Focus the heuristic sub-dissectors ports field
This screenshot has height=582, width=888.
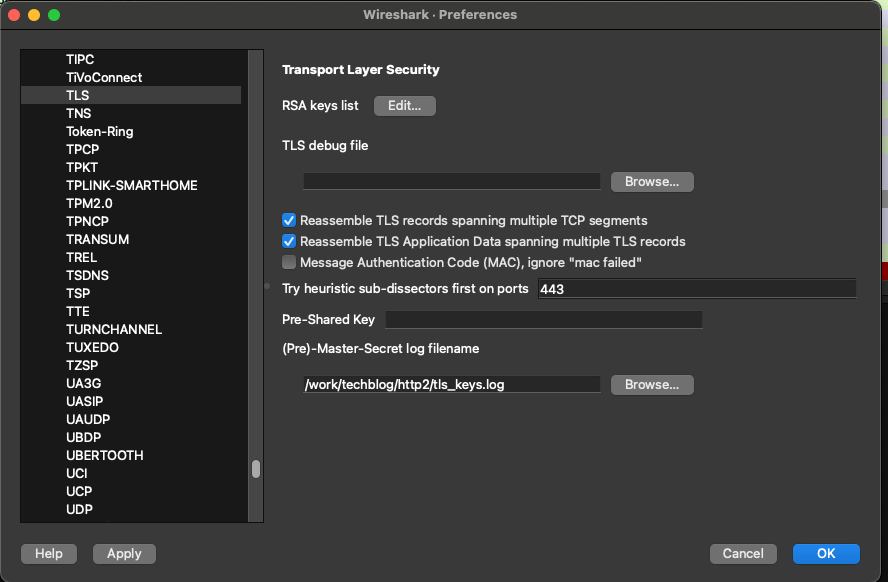coord(696,289)
